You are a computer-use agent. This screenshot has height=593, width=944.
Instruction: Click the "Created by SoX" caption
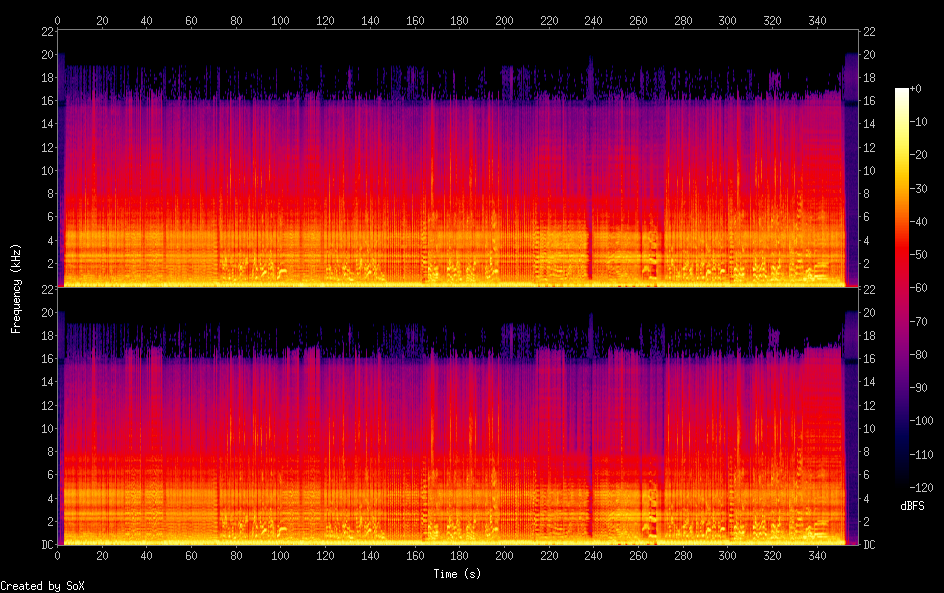(42, 586)
